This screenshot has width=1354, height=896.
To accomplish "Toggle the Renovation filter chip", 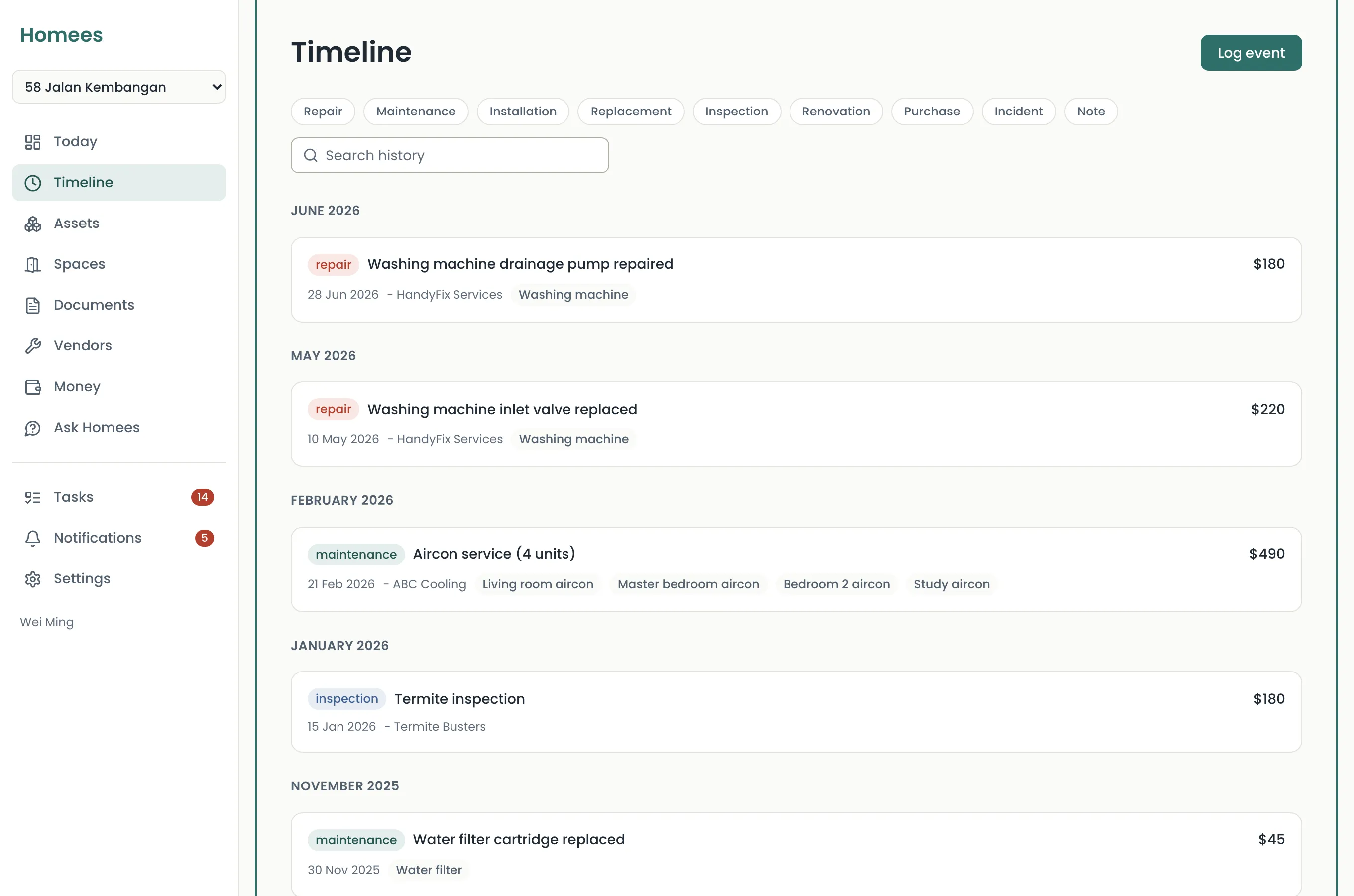I will 836,112.
